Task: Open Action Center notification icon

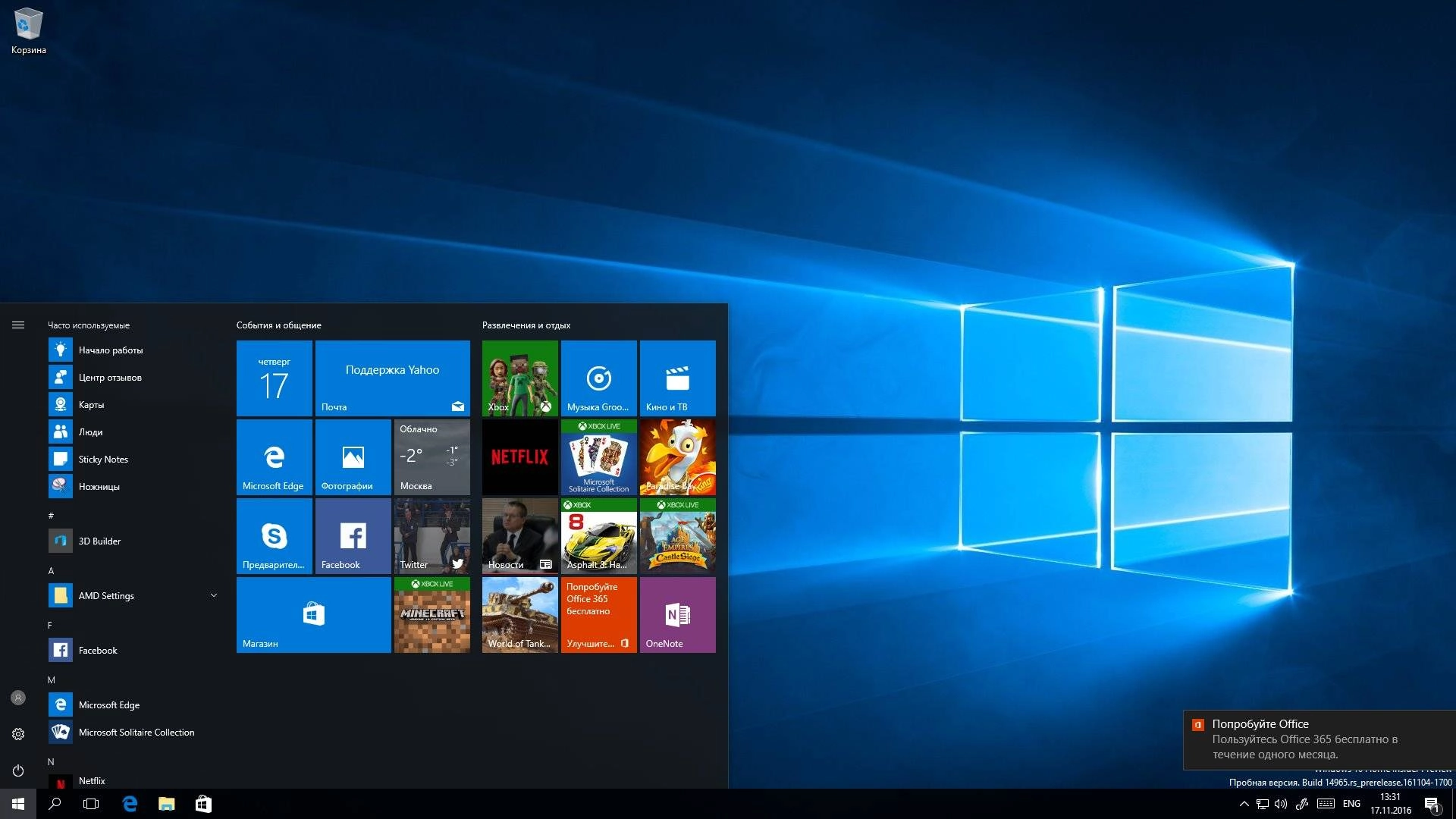Action: click(1432, 804)
